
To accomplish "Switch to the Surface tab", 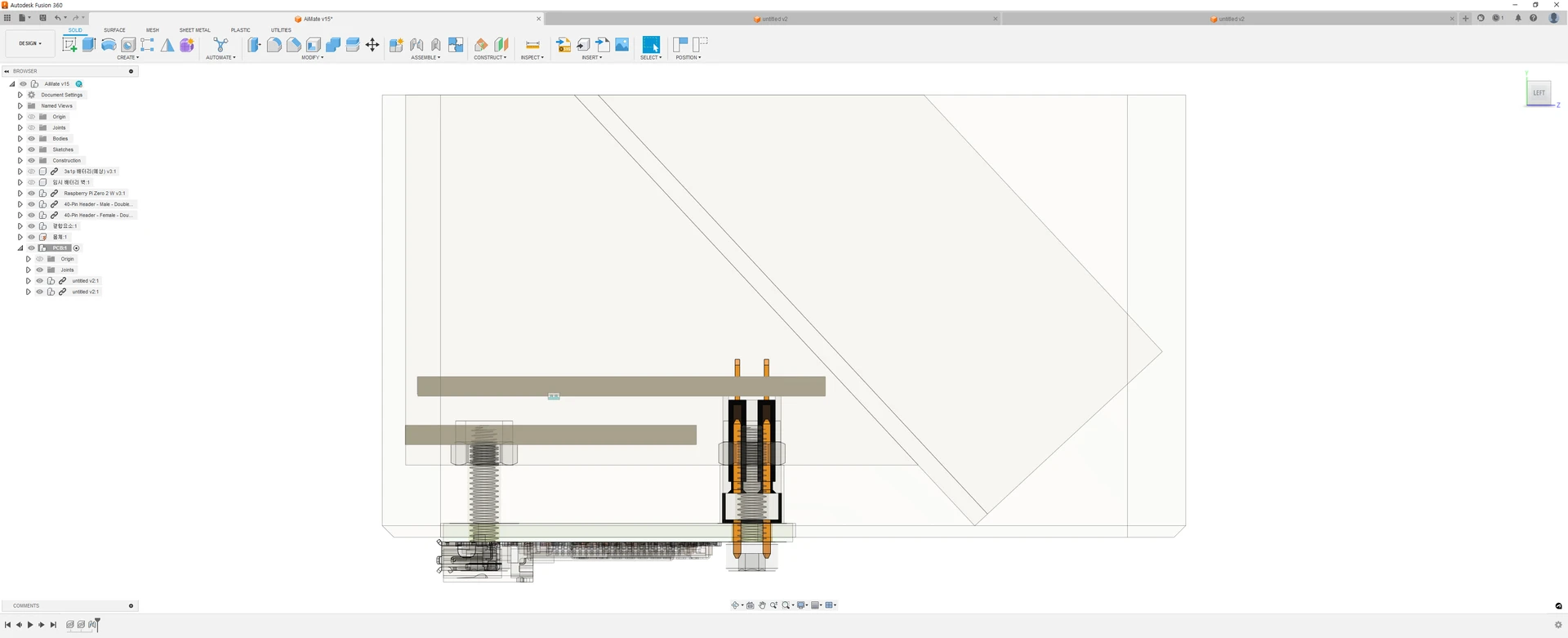I will coord(114,30).
